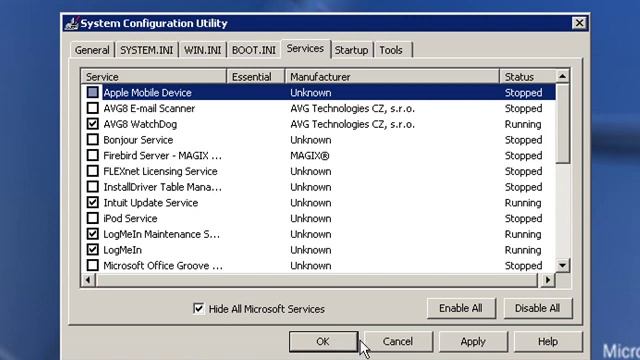The width and height of the screenshot is (640, 360).
Task: Sort by the Manufacturer column header
Action: [392, 77]
